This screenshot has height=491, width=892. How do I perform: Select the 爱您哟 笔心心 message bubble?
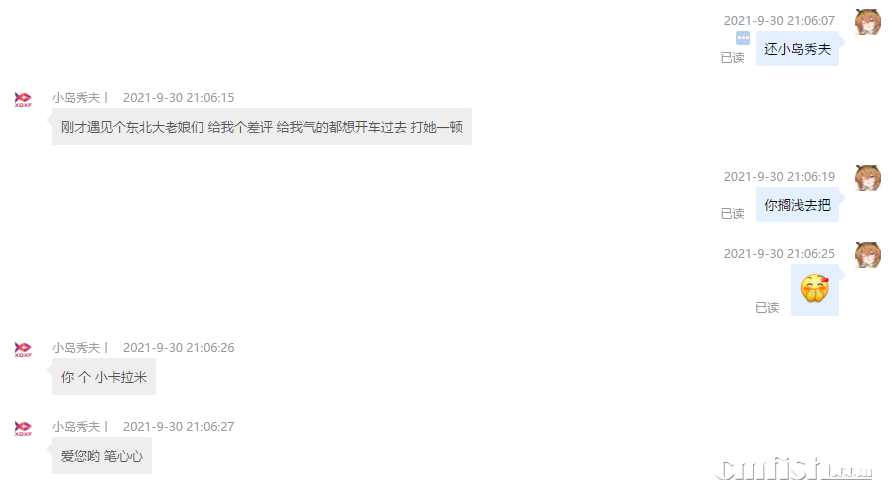pyautogui.click(x=102, y=456)
